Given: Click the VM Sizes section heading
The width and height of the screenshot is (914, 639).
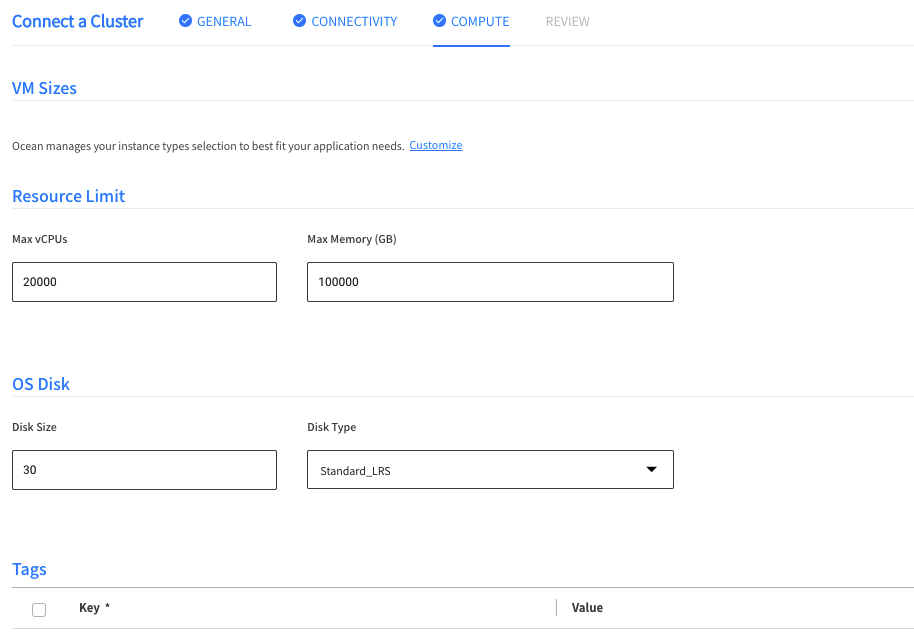Looking at the screenshot, I should coord(44,88).
